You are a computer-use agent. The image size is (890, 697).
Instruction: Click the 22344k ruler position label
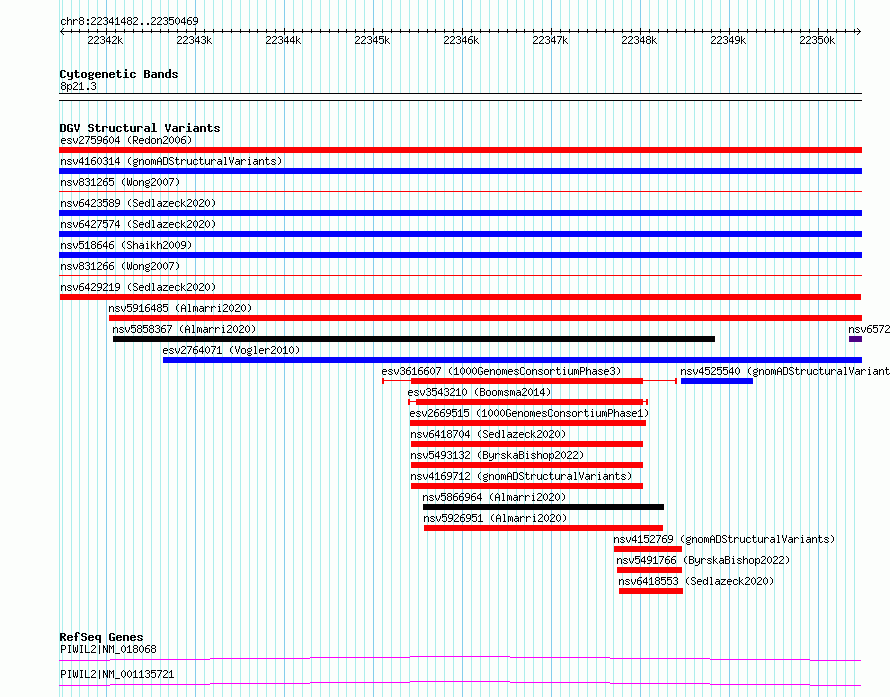(283, 40)
